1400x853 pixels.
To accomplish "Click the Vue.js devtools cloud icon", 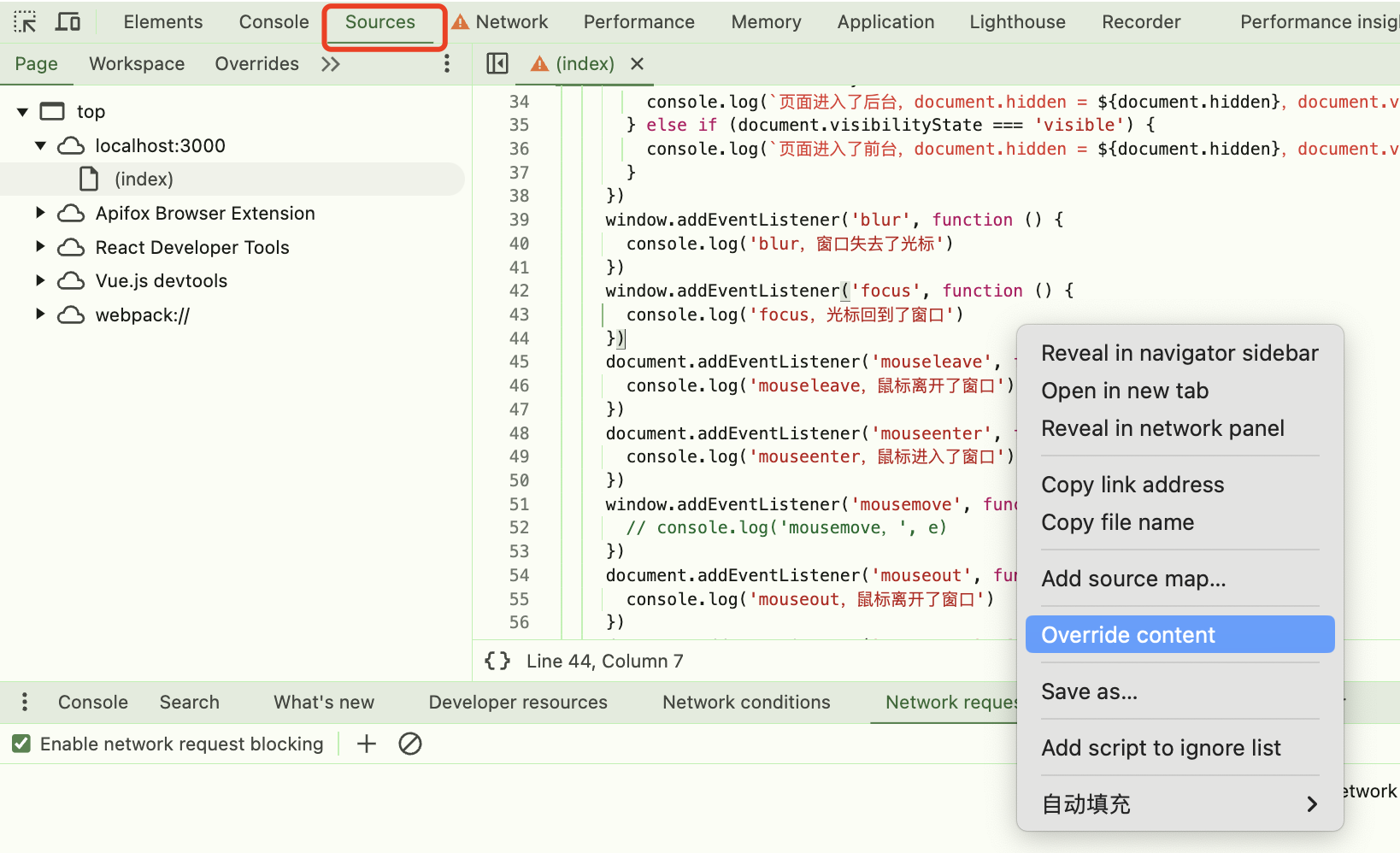I will [x=71, y=281].
